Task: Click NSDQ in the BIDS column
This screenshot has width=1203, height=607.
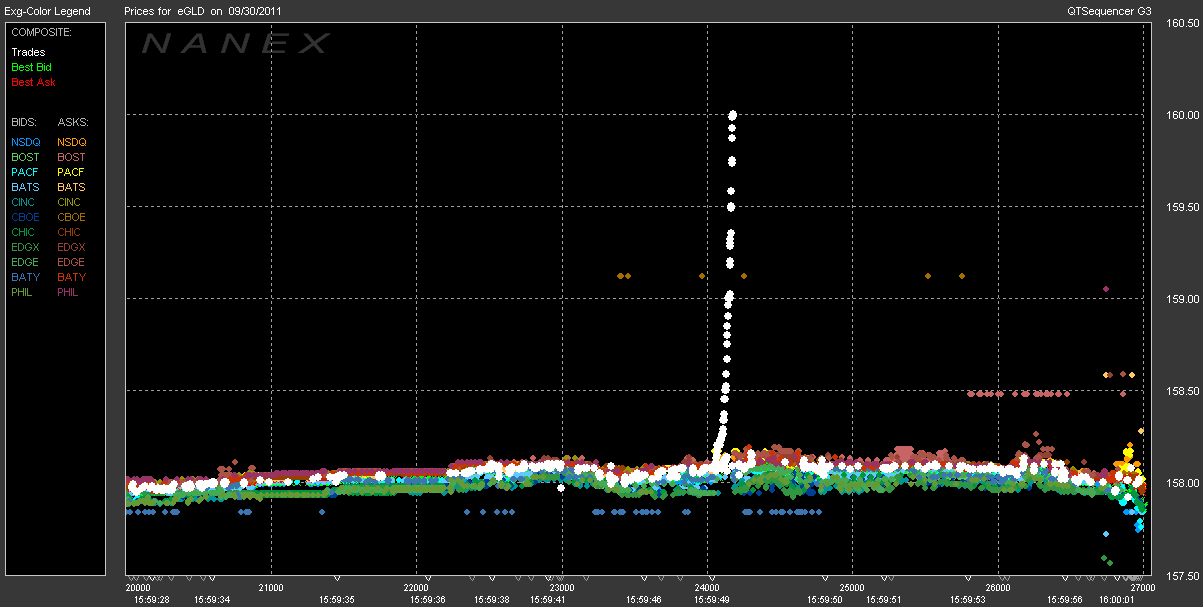Action: (26, 142)
